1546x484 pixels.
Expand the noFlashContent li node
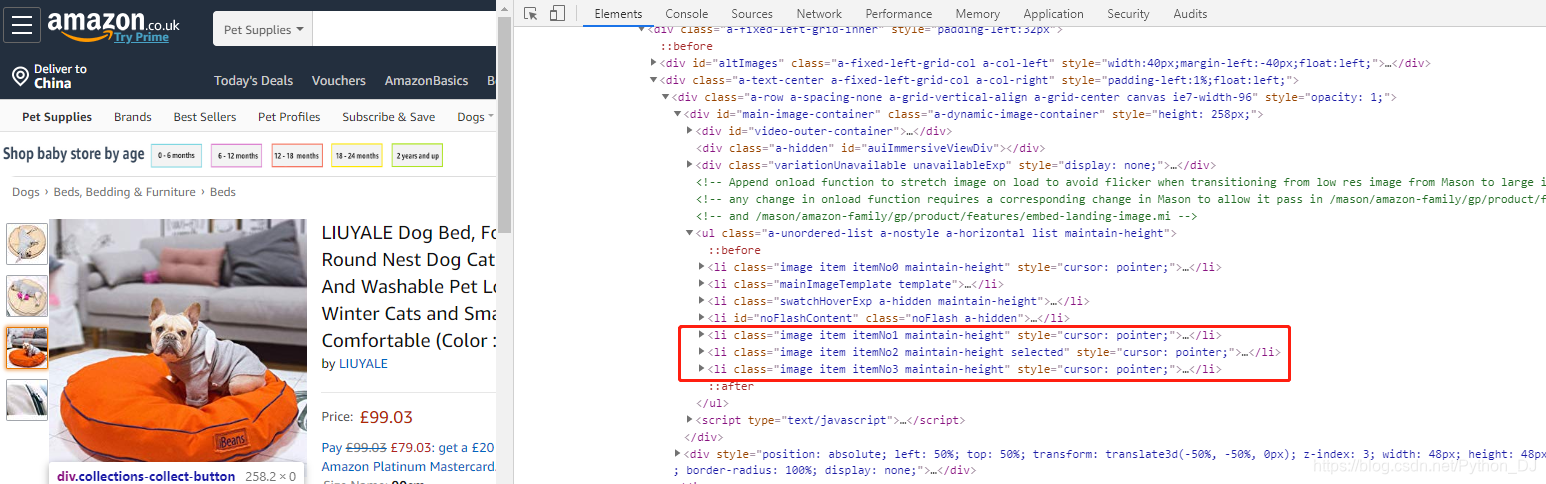[701, 318]
